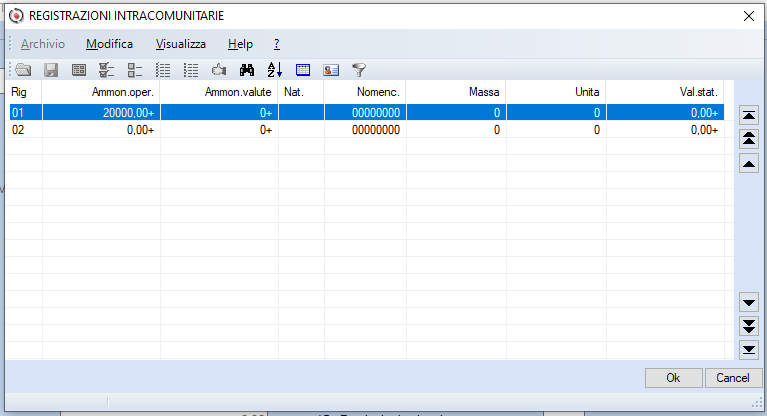Click the second list lines toolbar icon

click(x=191, y=70)
